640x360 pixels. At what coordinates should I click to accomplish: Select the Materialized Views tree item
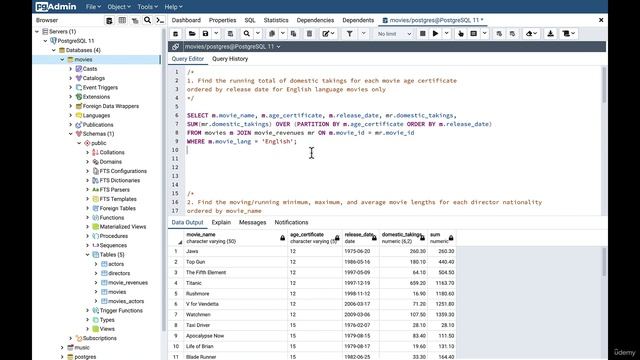point(123,227)
